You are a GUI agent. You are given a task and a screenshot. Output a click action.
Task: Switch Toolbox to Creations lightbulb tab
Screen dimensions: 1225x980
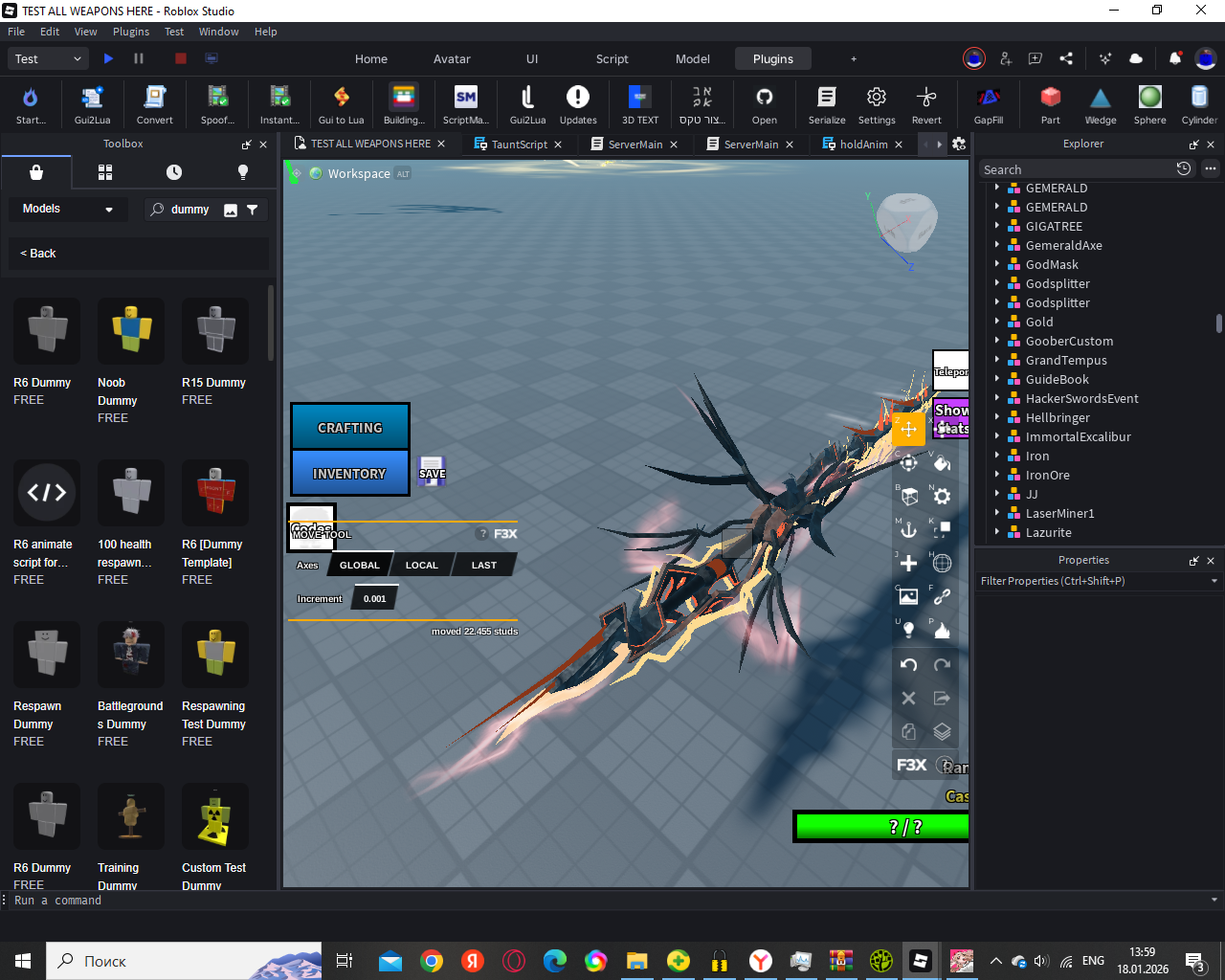click(x=243, y=172)
